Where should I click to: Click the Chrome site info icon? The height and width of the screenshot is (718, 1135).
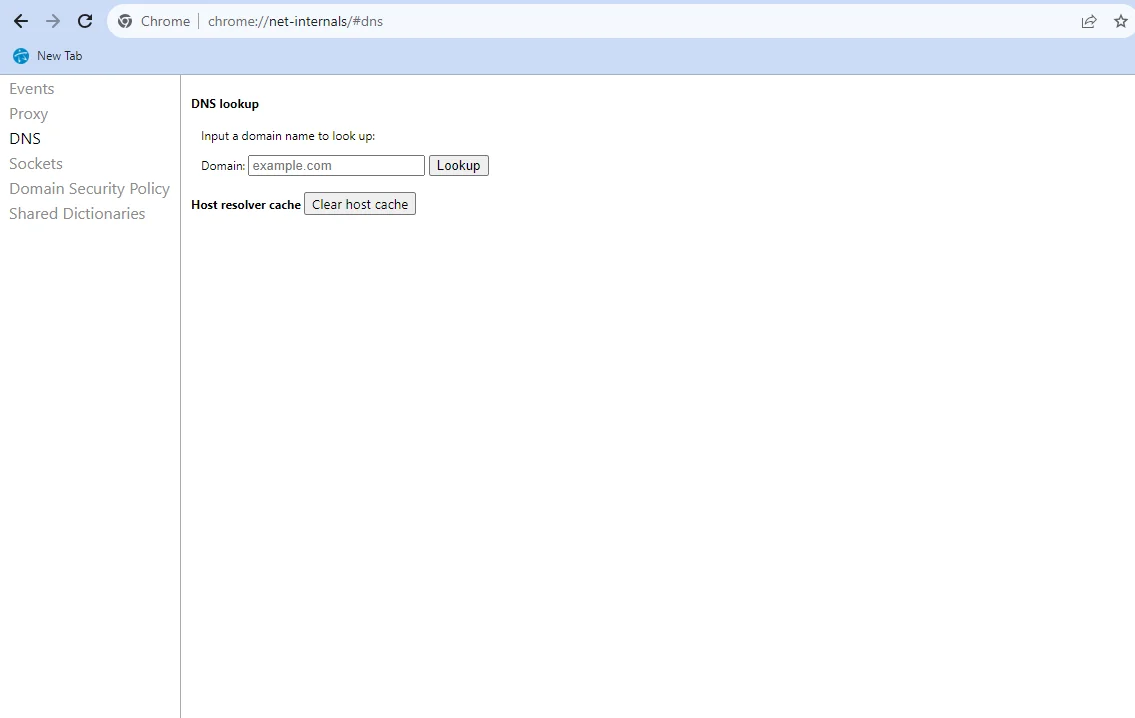125,21
